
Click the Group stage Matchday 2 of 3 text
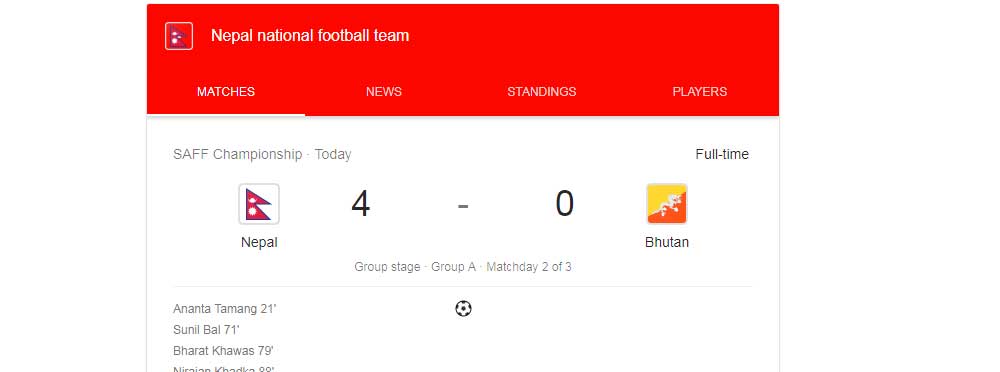coord(463,267)
